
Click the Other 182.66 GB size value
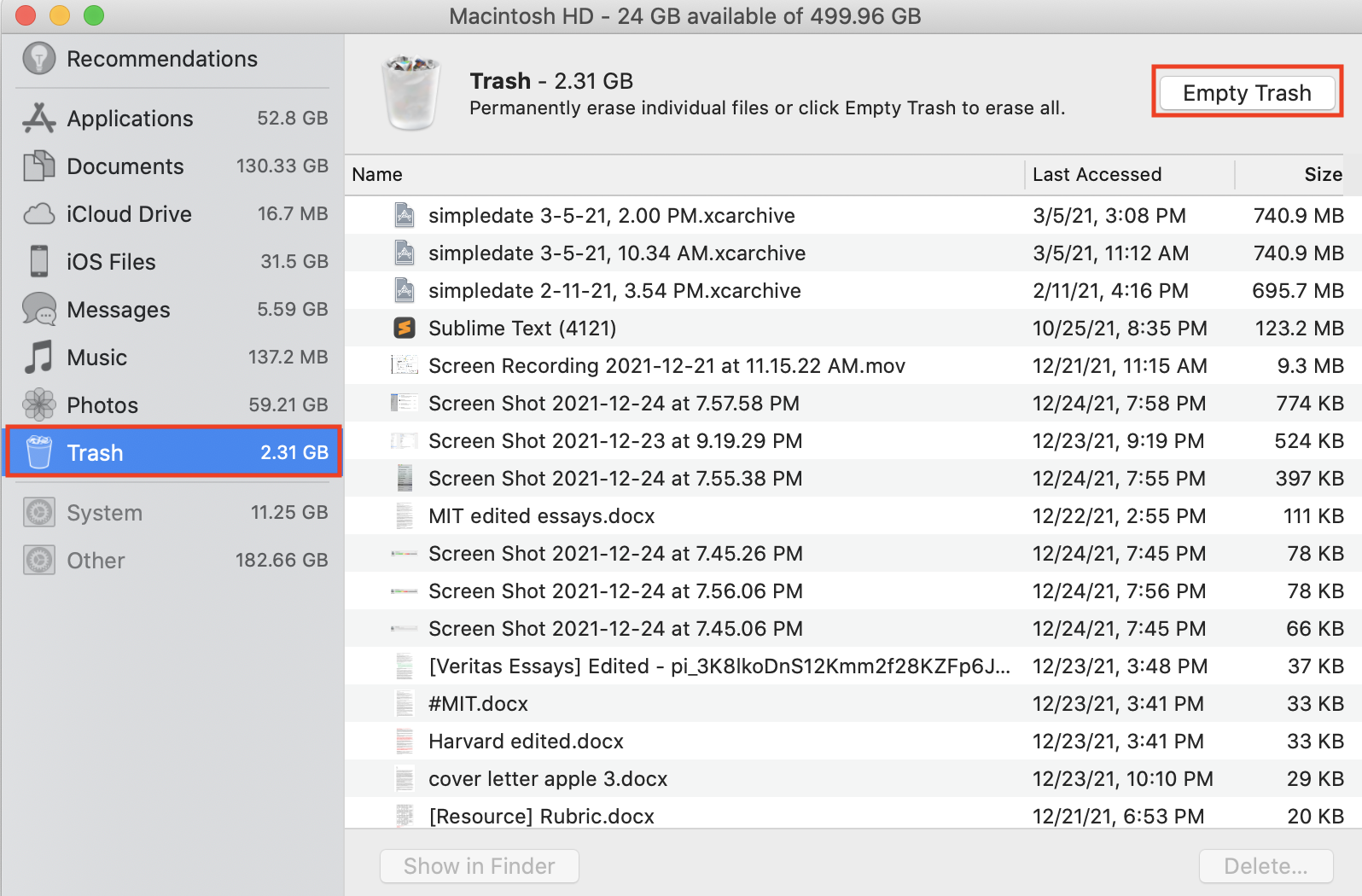tap(282, 560)
